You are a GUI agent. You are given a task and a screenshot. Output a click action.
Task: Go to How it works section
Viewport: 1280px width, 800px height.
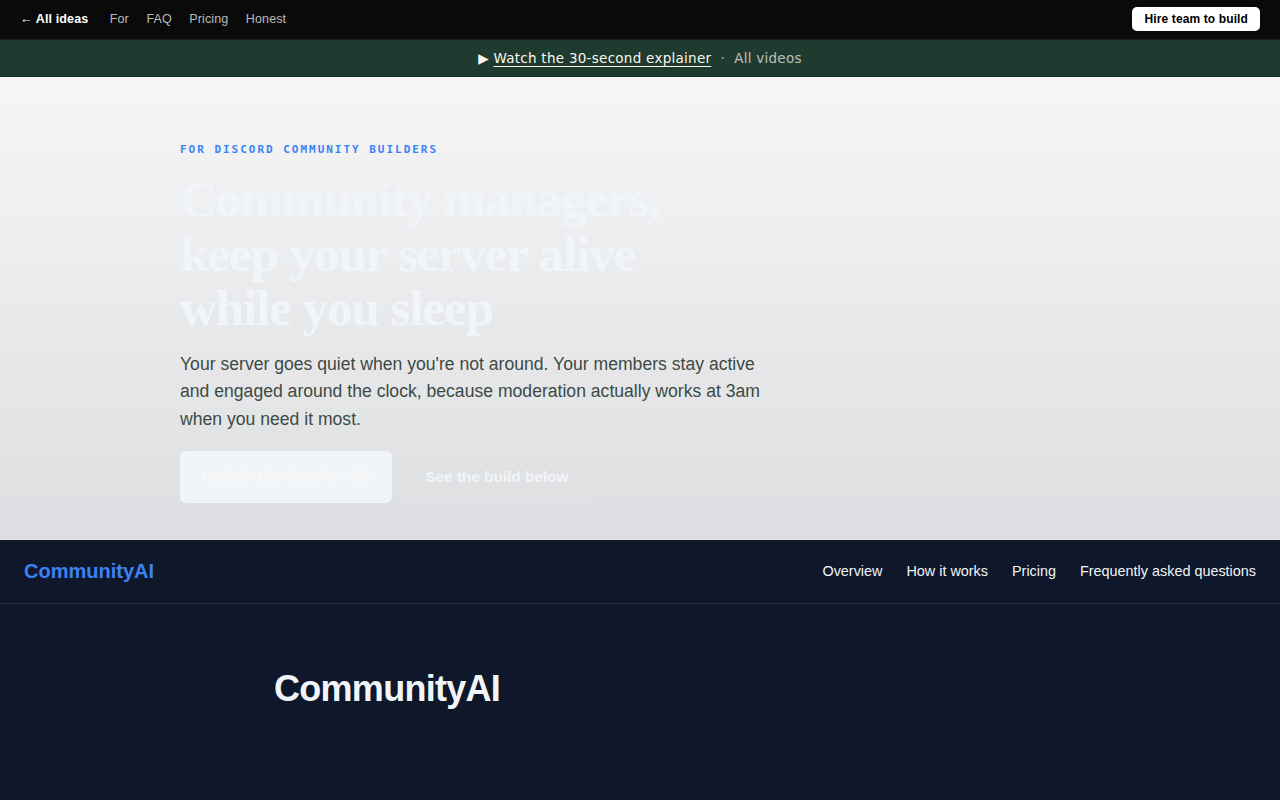(947, 571)
